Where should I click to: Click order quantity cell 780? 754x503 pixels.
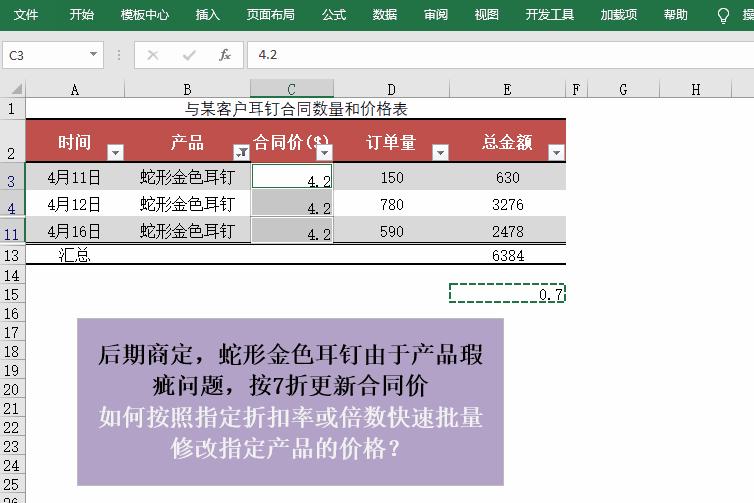(x=391, y=204)
